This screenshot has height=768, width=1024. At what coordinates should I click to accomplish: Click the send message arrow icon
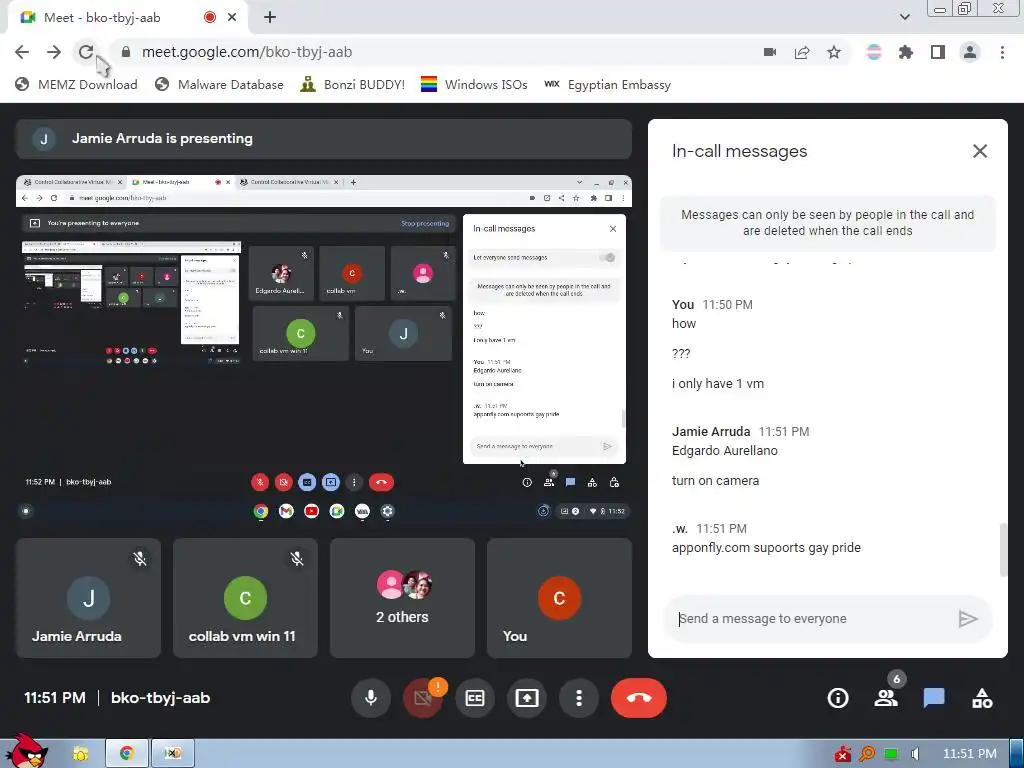point(968,618)
